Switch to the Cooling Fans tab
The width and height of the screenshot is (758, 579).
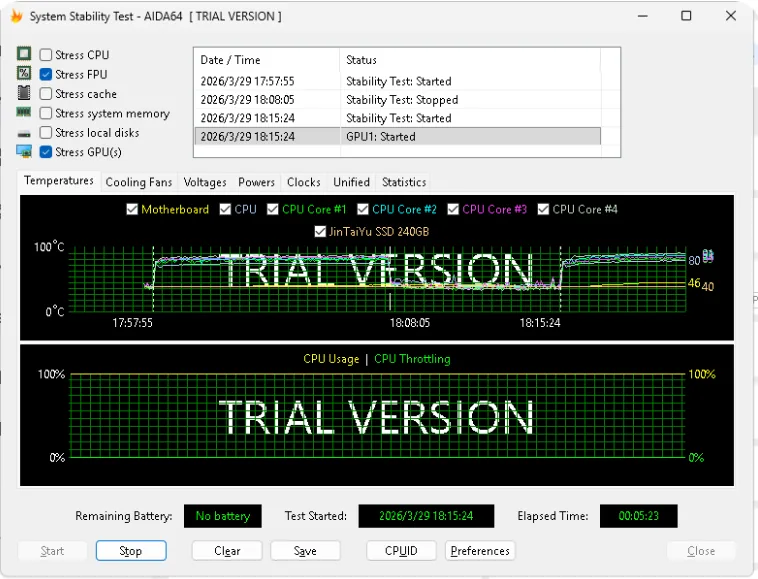pos(139,182)
